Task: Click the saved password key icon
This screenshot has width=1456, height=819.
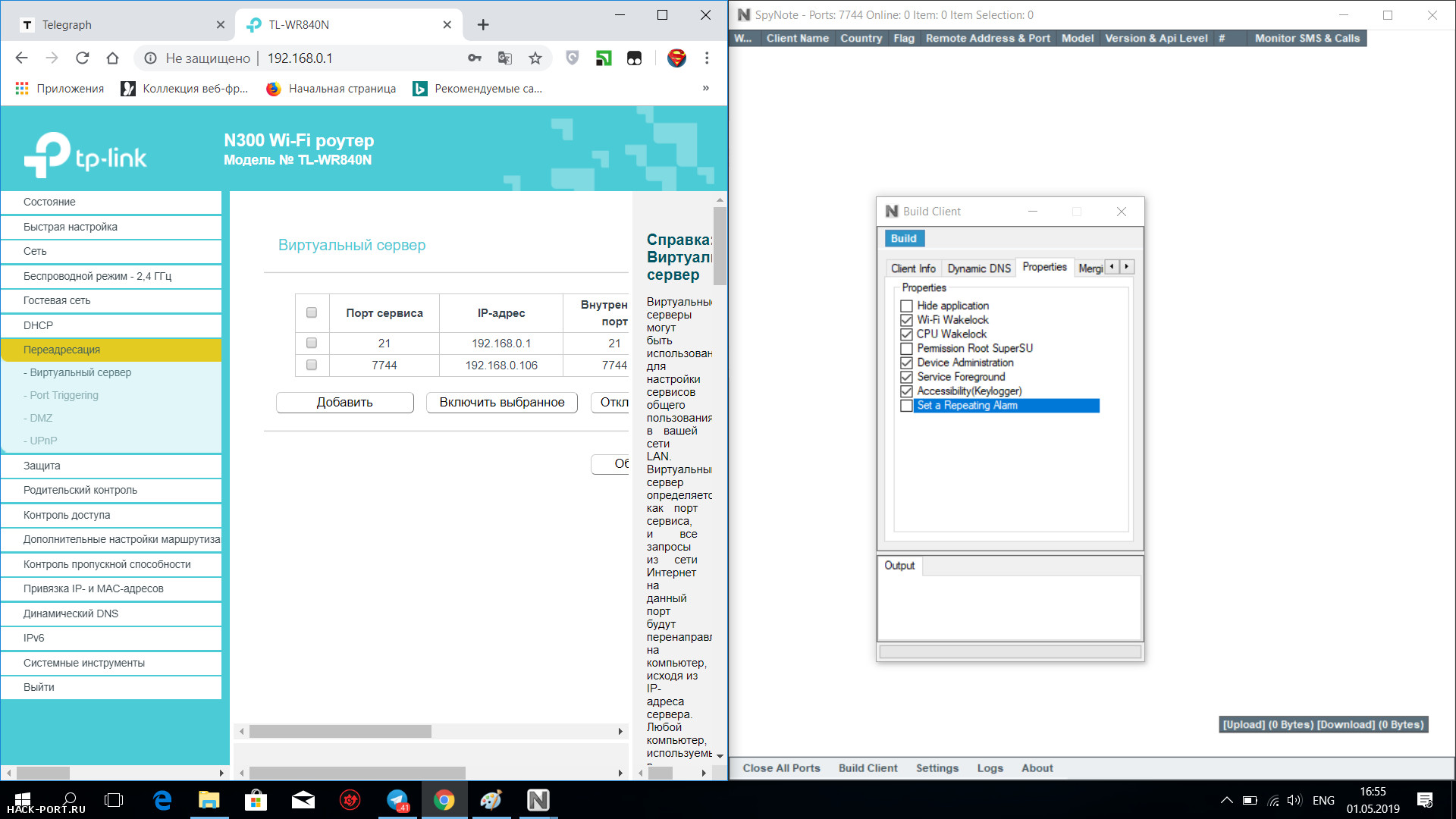Action: (475, 58)
